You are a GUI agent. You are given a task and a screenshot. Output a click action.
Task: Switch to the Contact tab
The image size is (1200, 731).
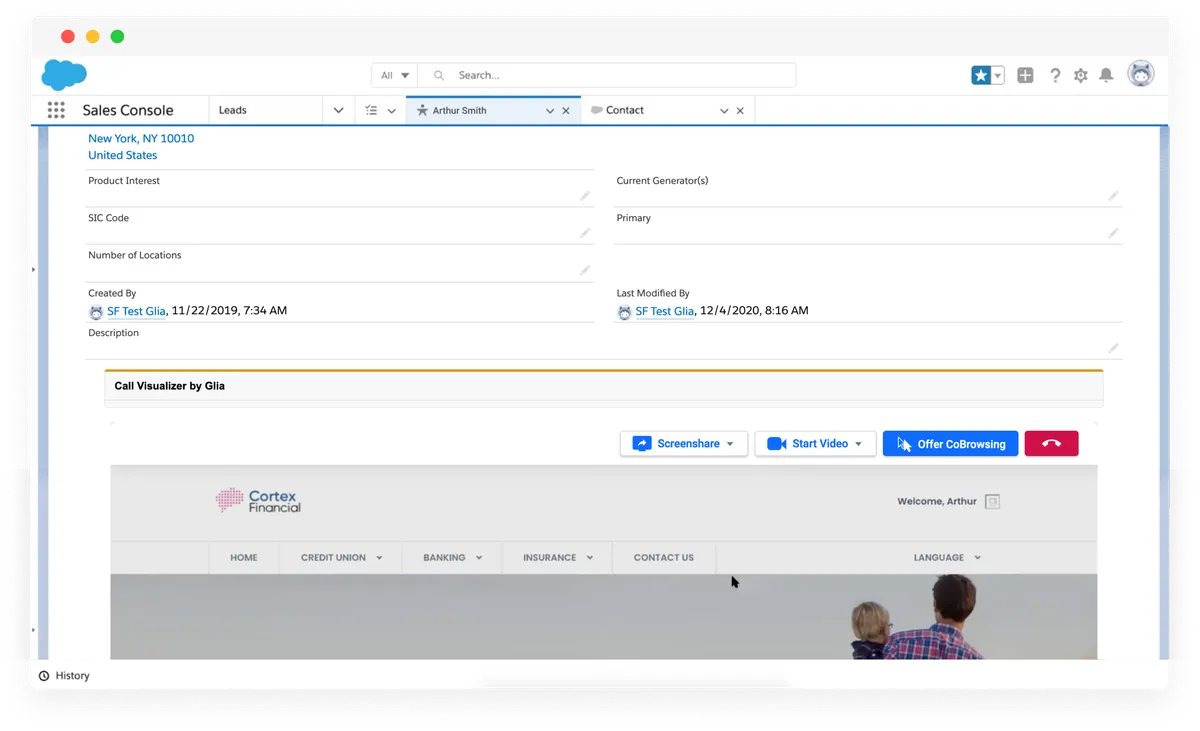click(624, 110)
